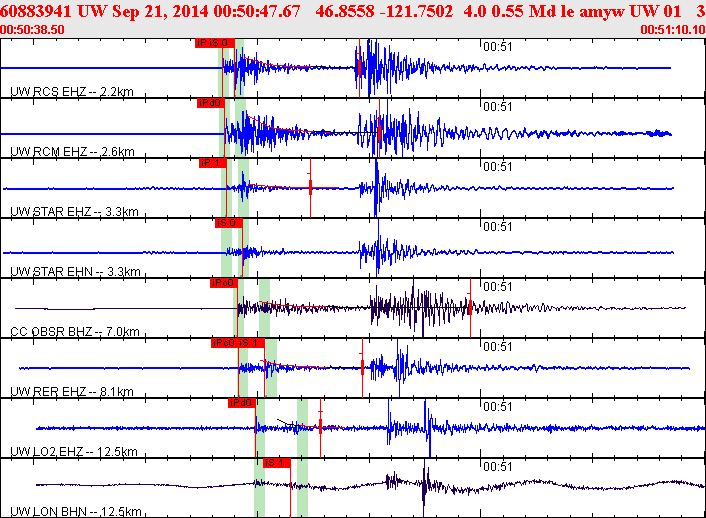The width and height of the screenshot is (706, 518).
Task: Select the UW STAR EHN -- 3.3km label
Action: [75, 272]
